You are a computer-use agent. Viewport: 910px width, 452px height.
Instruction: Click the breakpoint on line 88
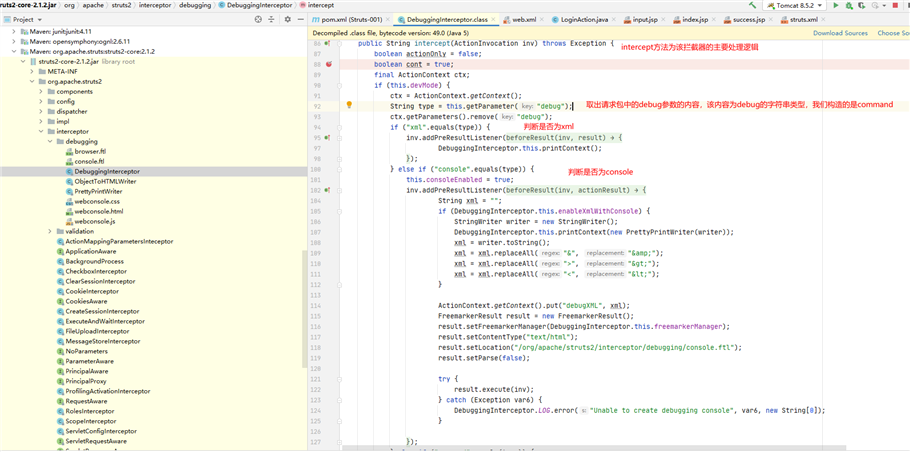pos(328,64)
